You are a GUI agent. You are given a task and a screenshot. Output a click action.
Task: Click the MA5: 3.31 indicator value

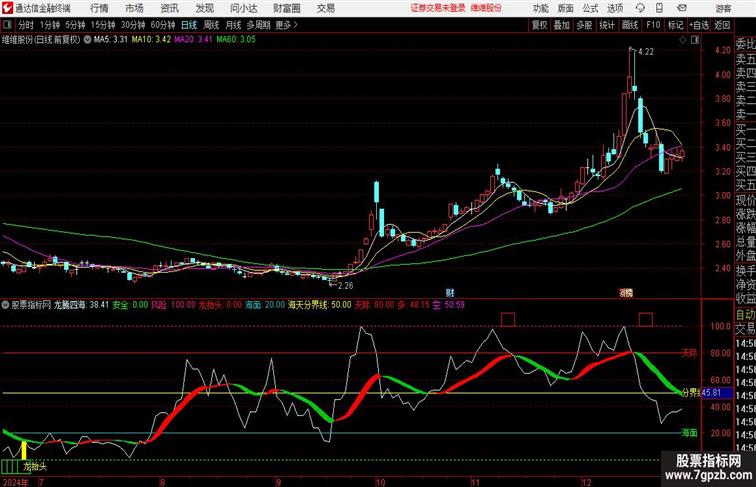[110, 40]
